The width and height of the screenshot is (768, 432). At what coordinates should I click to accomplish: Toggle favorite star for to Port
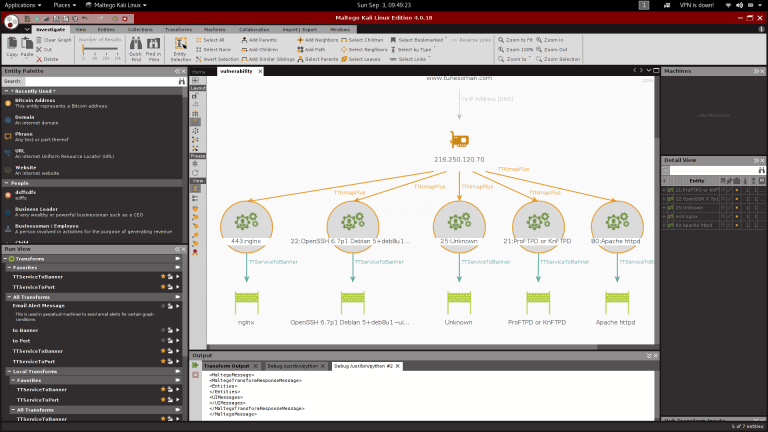click(163, 340)
